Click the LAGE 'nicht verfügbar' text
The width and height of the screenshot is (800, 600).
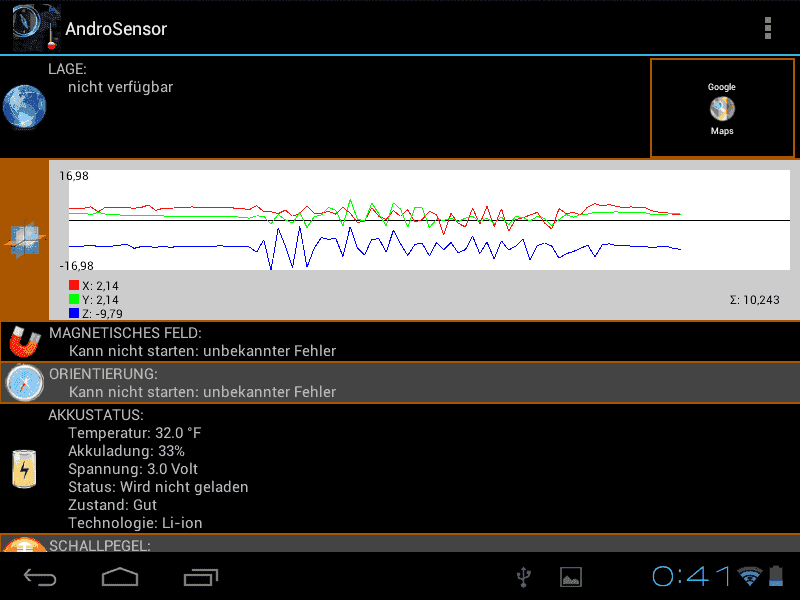pos(120,87)
